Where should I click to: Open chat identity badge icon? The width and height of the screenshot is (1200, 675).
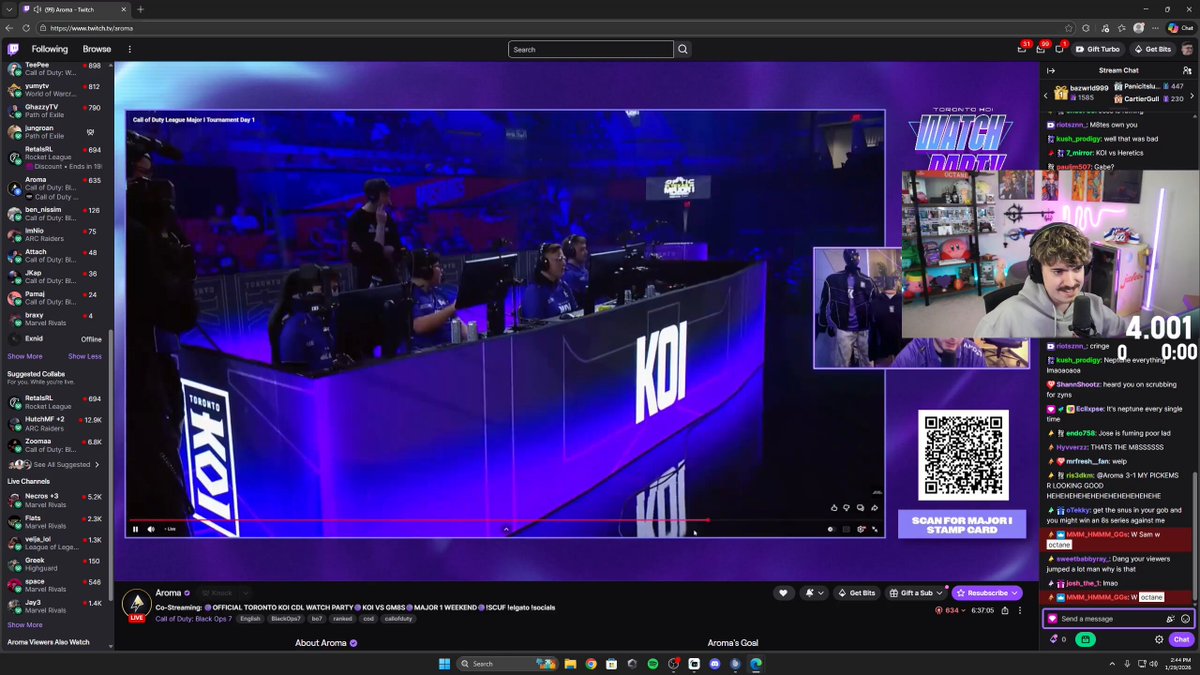[x=1052, y=619]
